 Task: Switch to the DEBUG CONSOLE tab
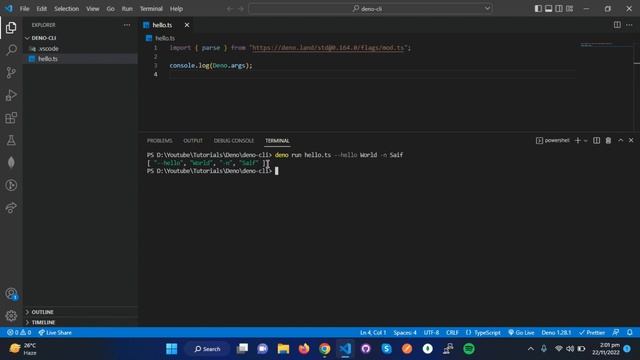click(234, 141)
